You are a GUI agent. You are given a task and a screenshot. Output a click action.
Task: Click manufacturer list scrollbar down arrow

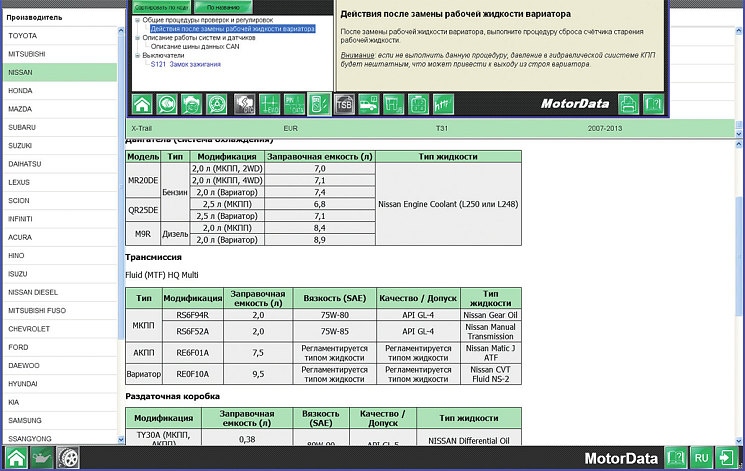(x=121, y=440)
